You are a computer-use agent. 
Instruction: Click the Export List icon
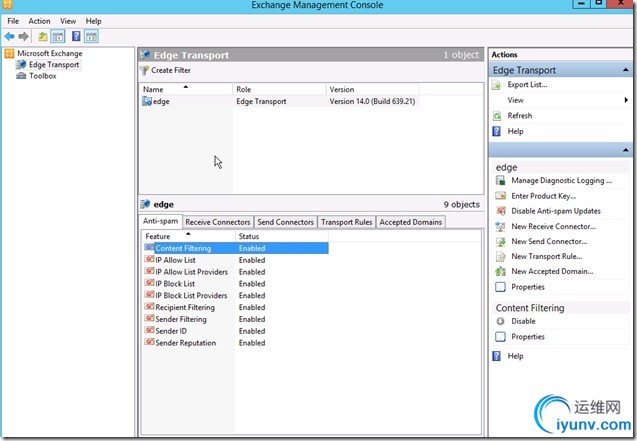click(x=496, y=85)
